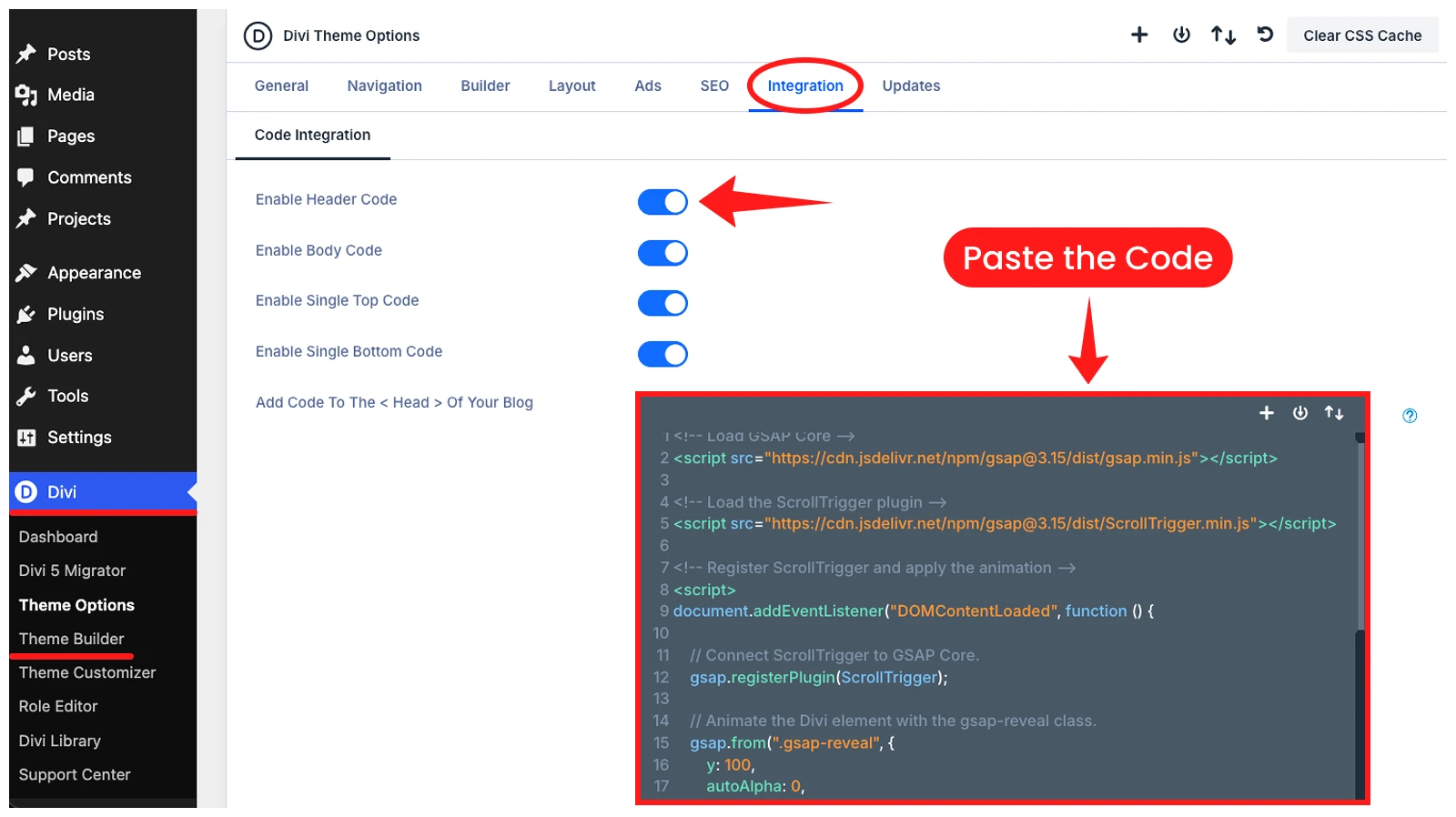Click the plus icon inside the code editor
This screenshot has height=817, width=1456.
1266,413
